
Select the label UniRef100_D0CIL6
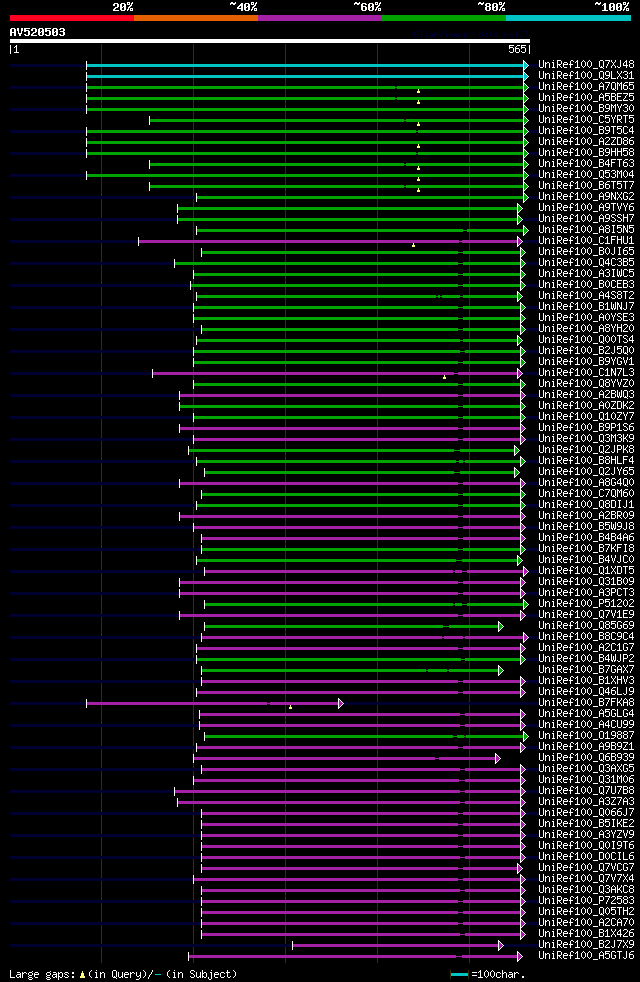click(x=586, y=856)
